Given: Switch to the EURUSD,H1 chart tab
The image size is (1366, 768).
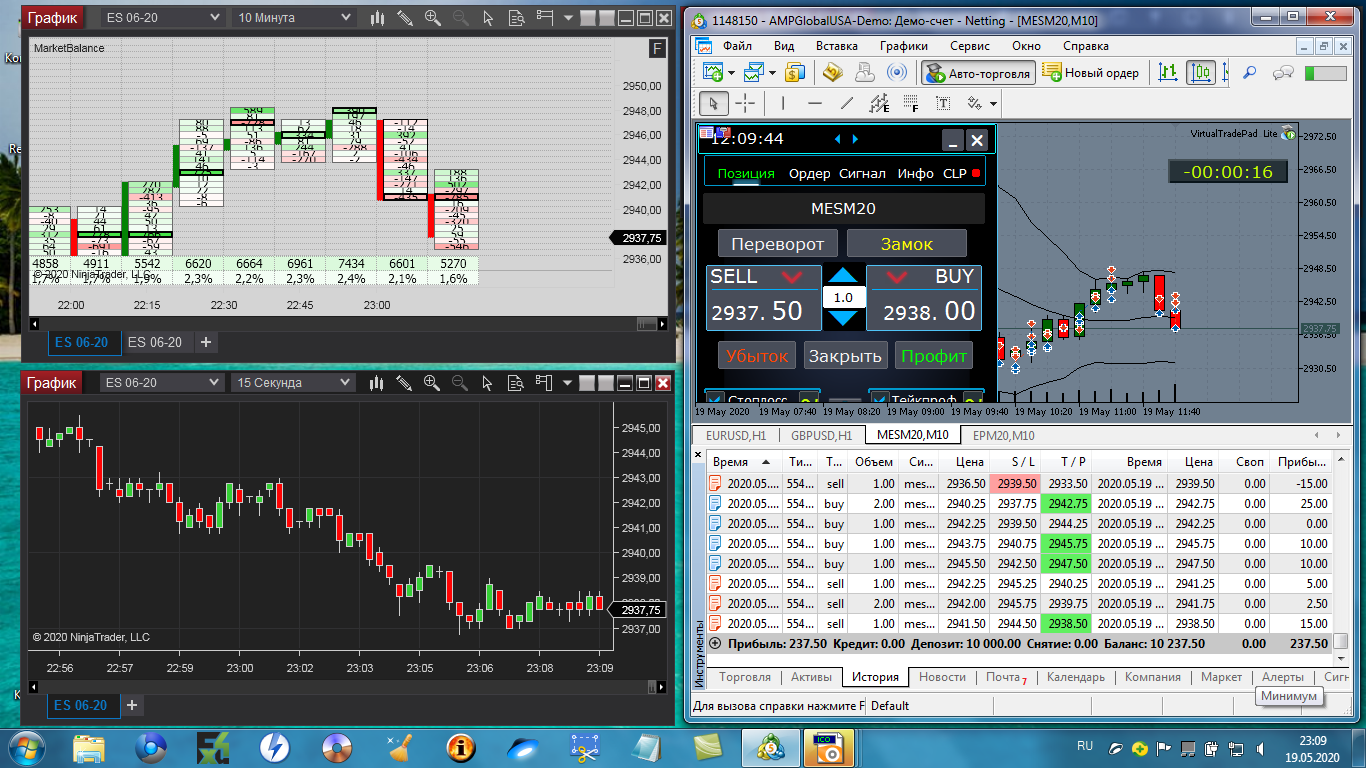Looking at the screenshot, I should point(735,436).
